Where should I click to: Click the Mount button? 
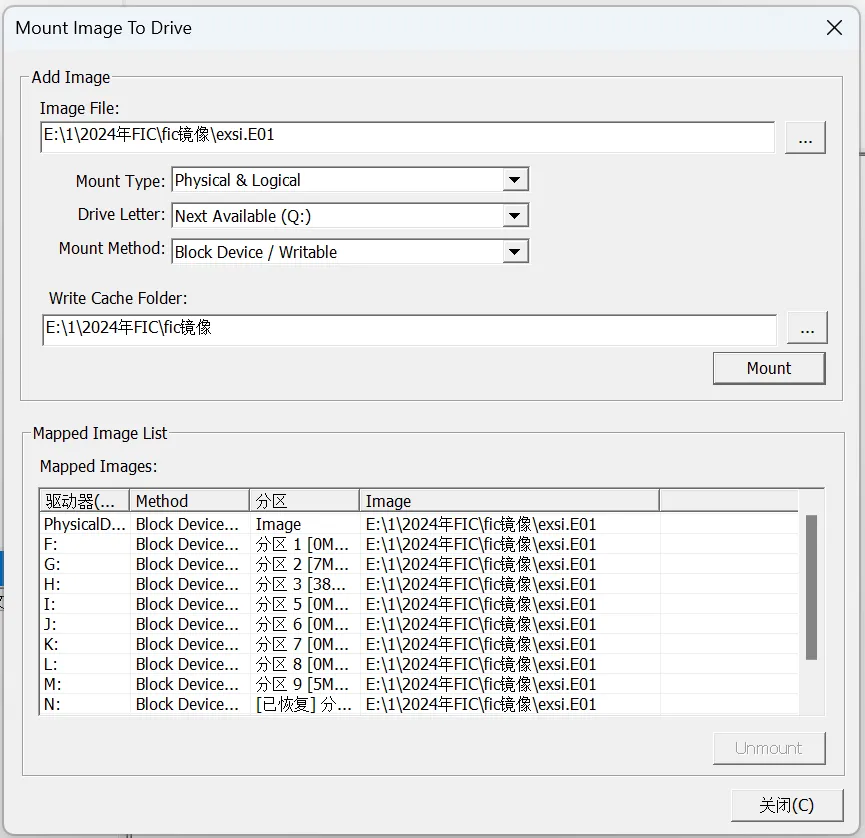click(x=769, y=368)
